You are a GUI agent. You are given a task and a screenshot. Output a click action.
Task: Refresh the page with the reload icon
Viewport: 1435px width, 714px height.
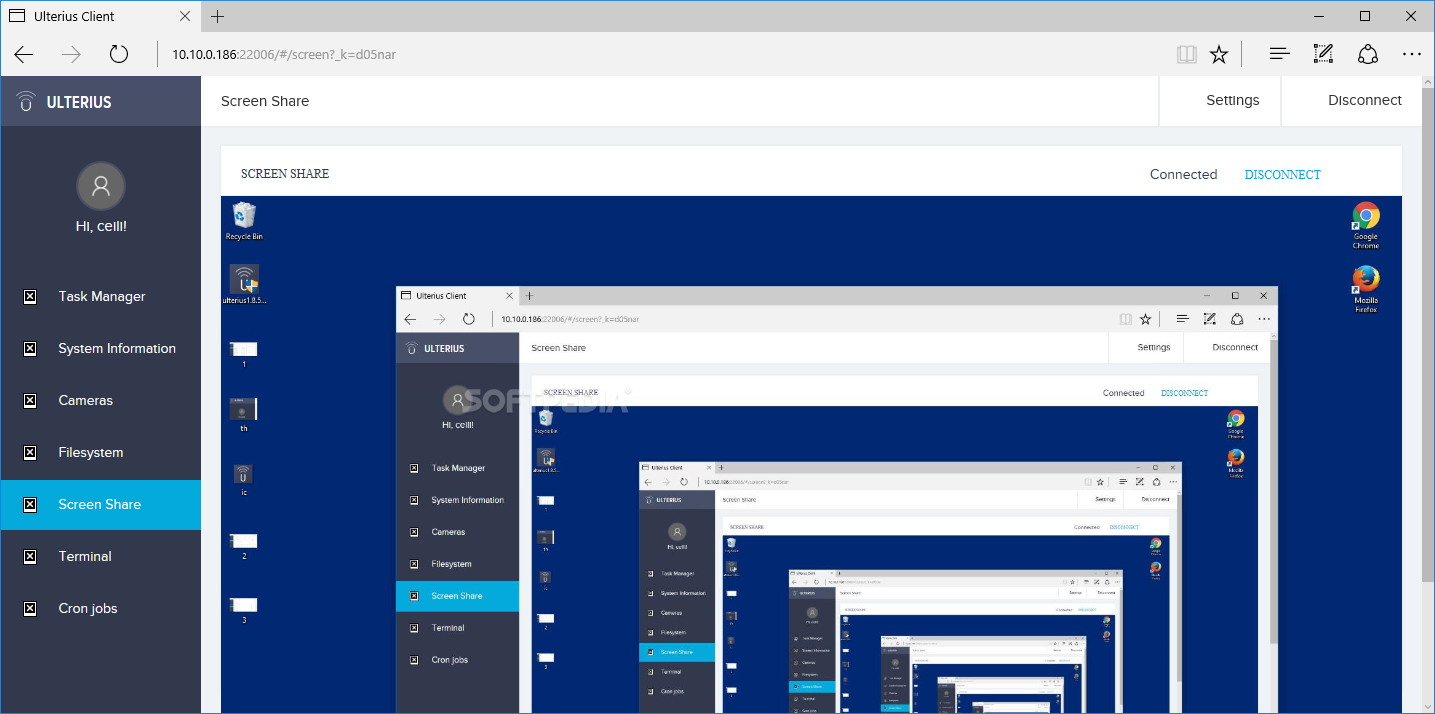(119, 54)
